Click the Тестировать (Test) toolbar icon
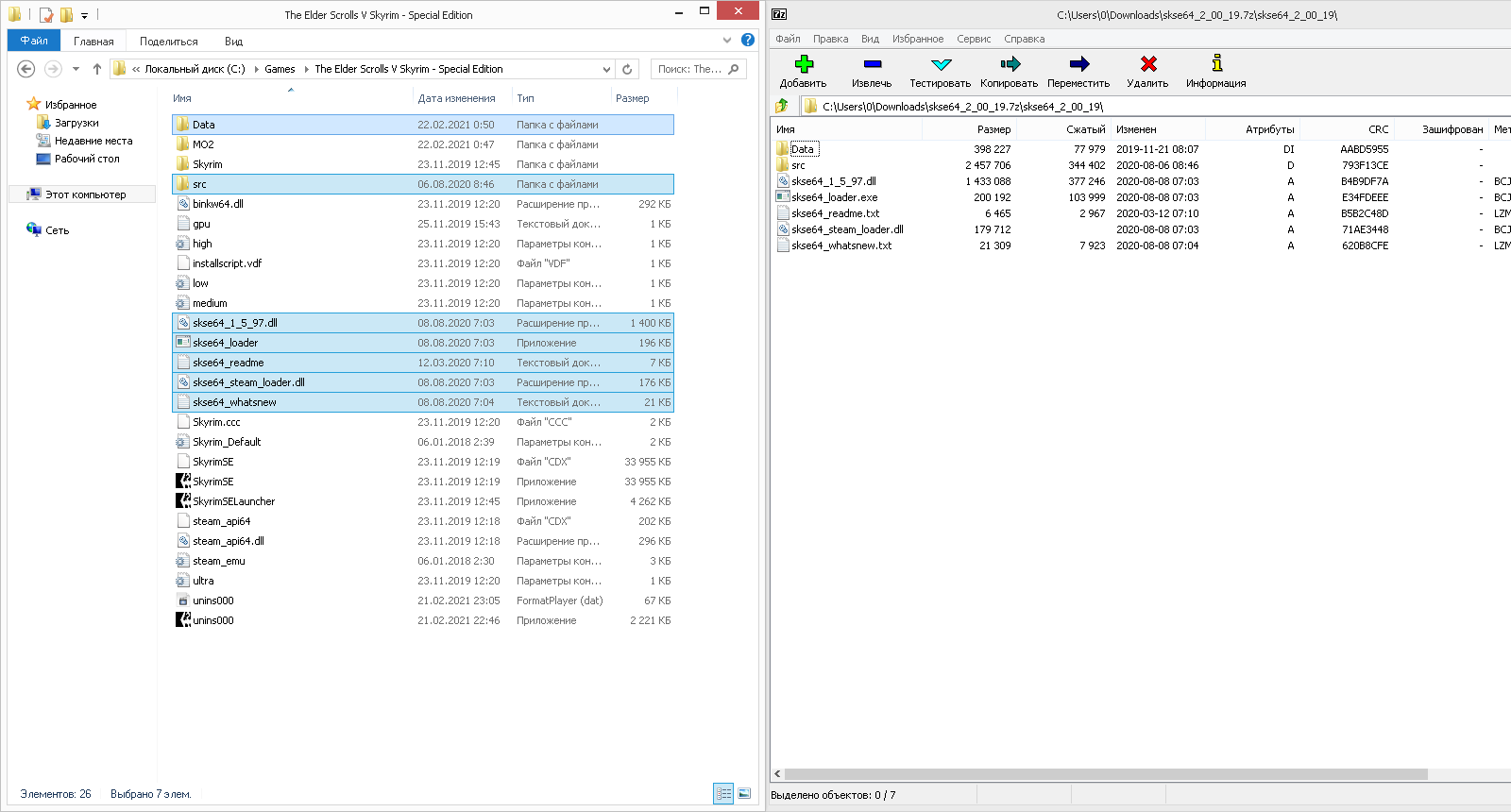This screenshot has width=1511, height=812. [x=941, y=64]
